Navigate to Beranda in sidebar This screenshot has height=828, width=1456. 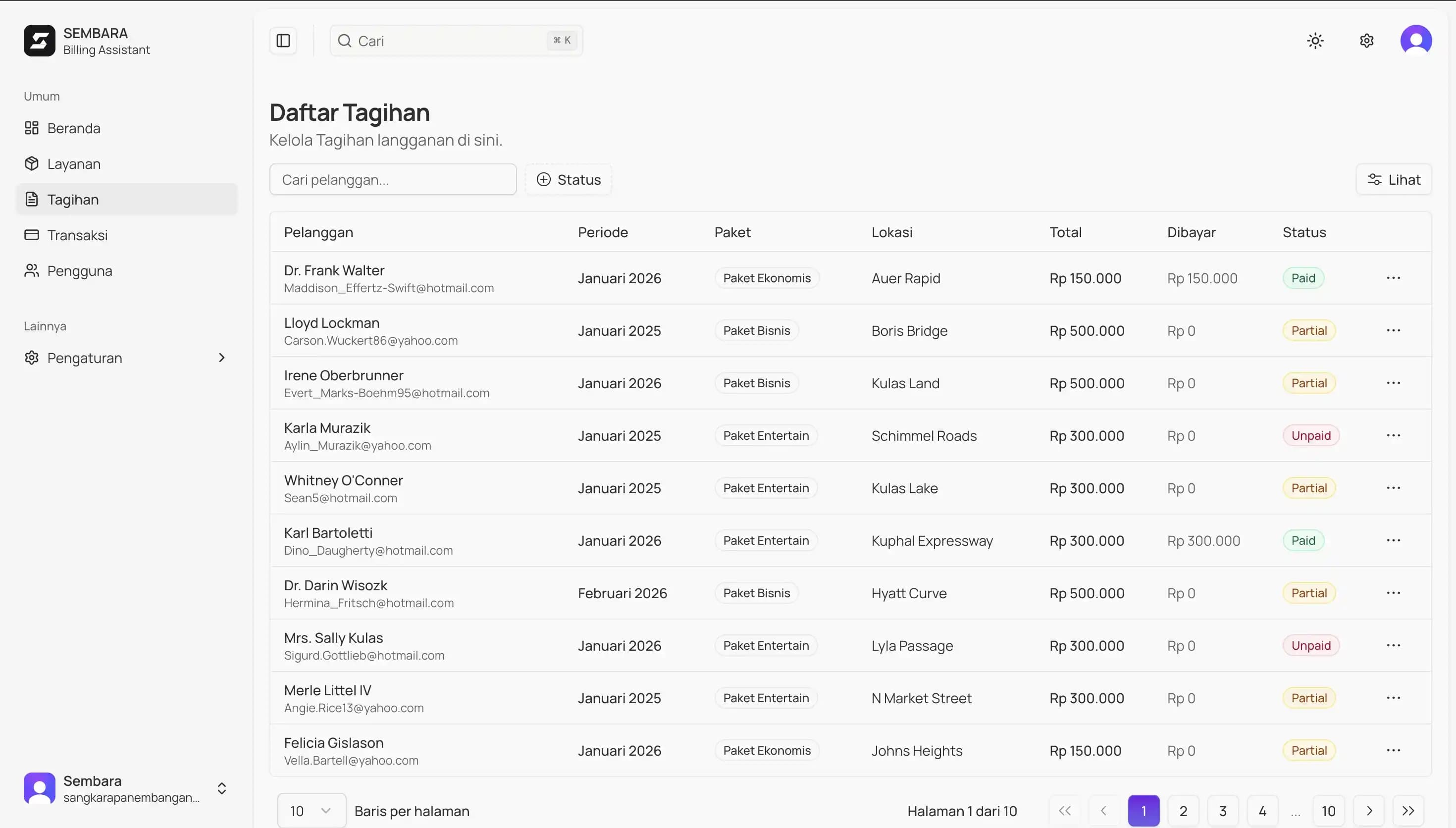[73, 129]
